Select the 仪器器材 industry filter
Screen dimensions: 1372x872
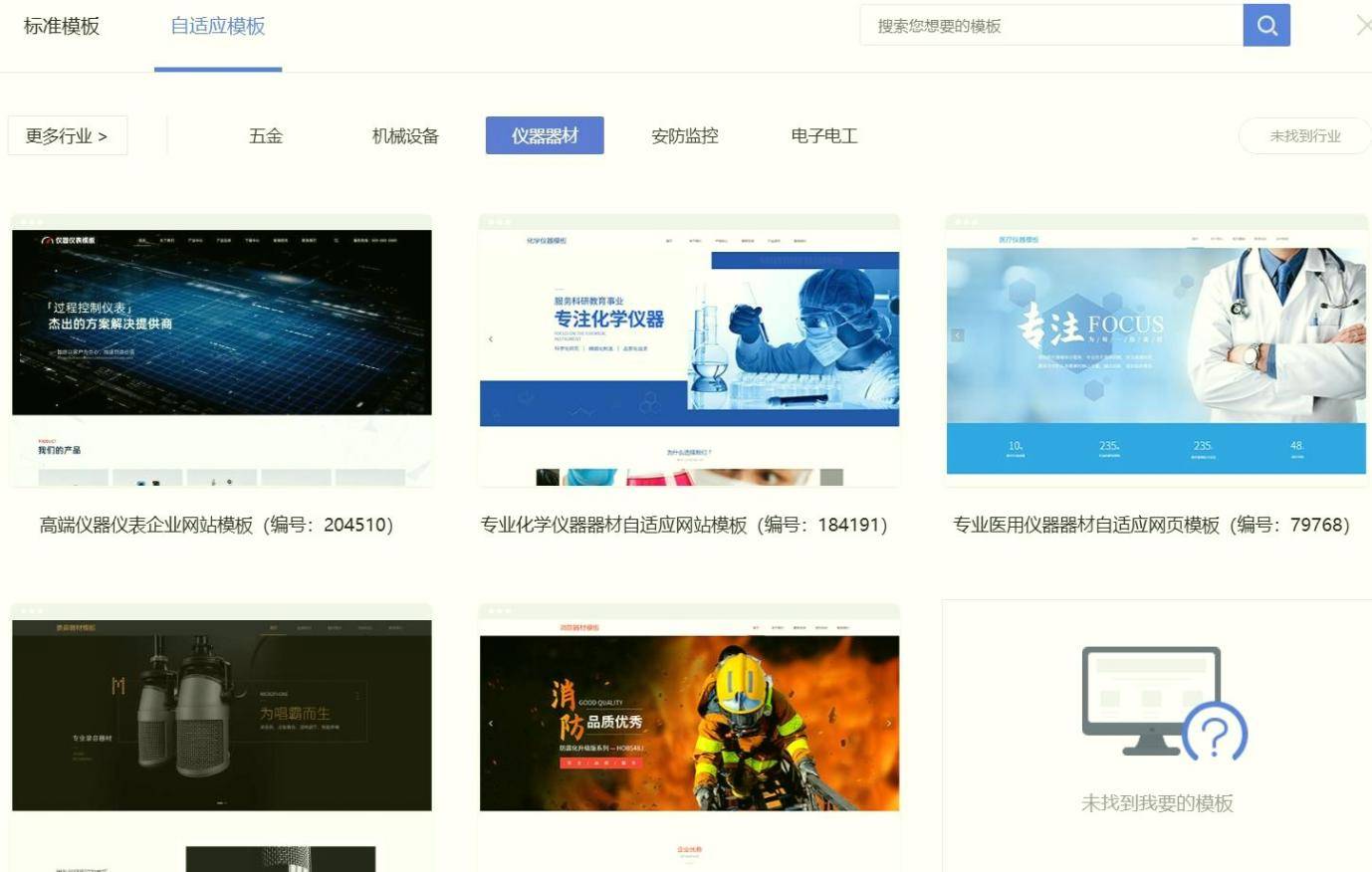point(545,135)
